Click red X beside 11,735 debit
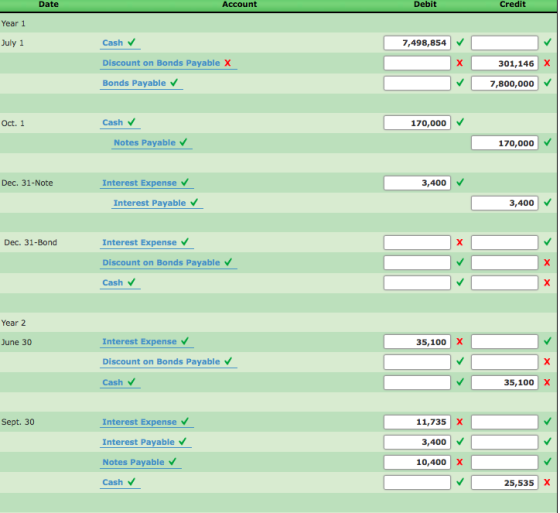 (x=460, y=422)
